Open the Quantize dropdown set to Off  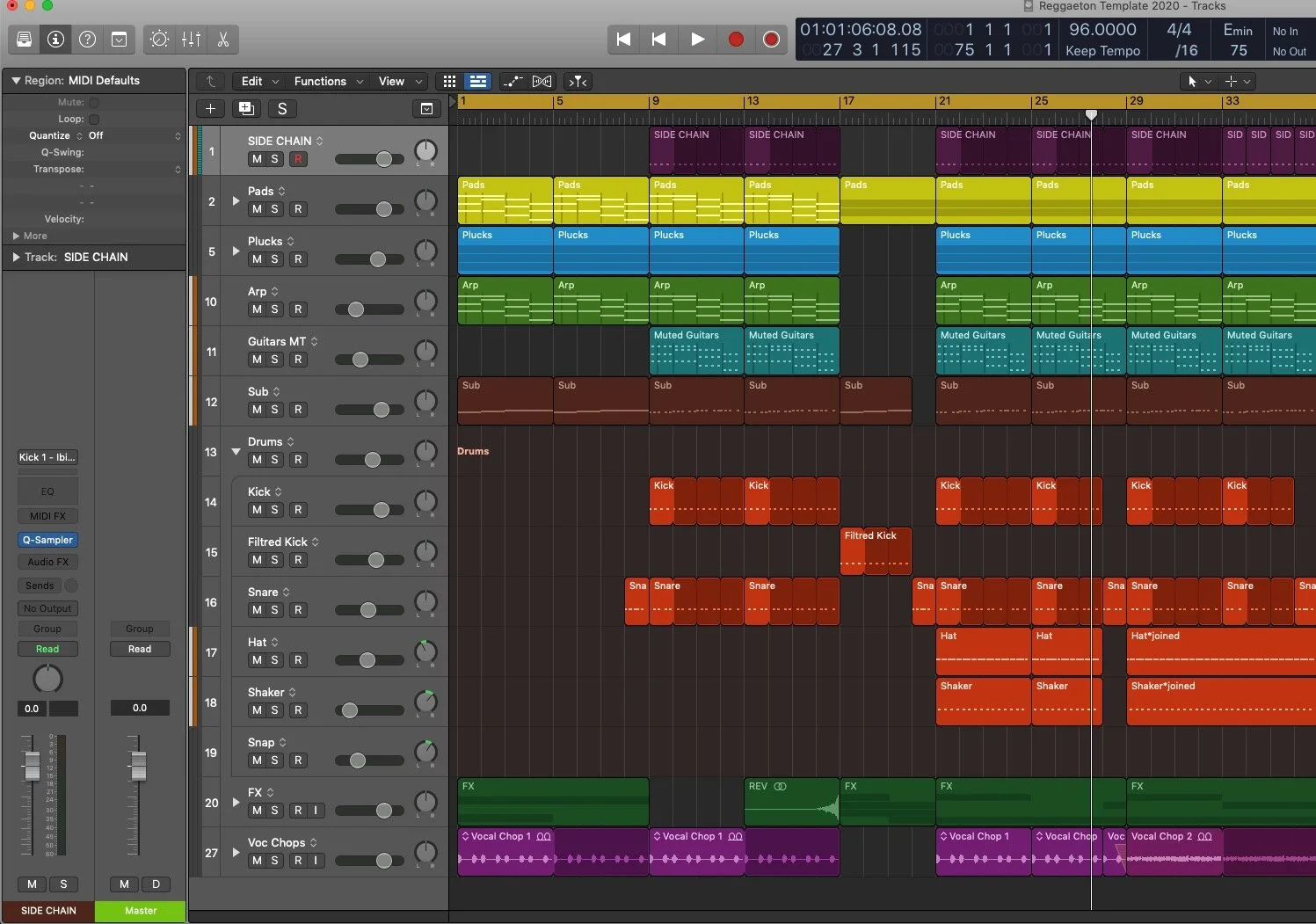coord(135,135)
